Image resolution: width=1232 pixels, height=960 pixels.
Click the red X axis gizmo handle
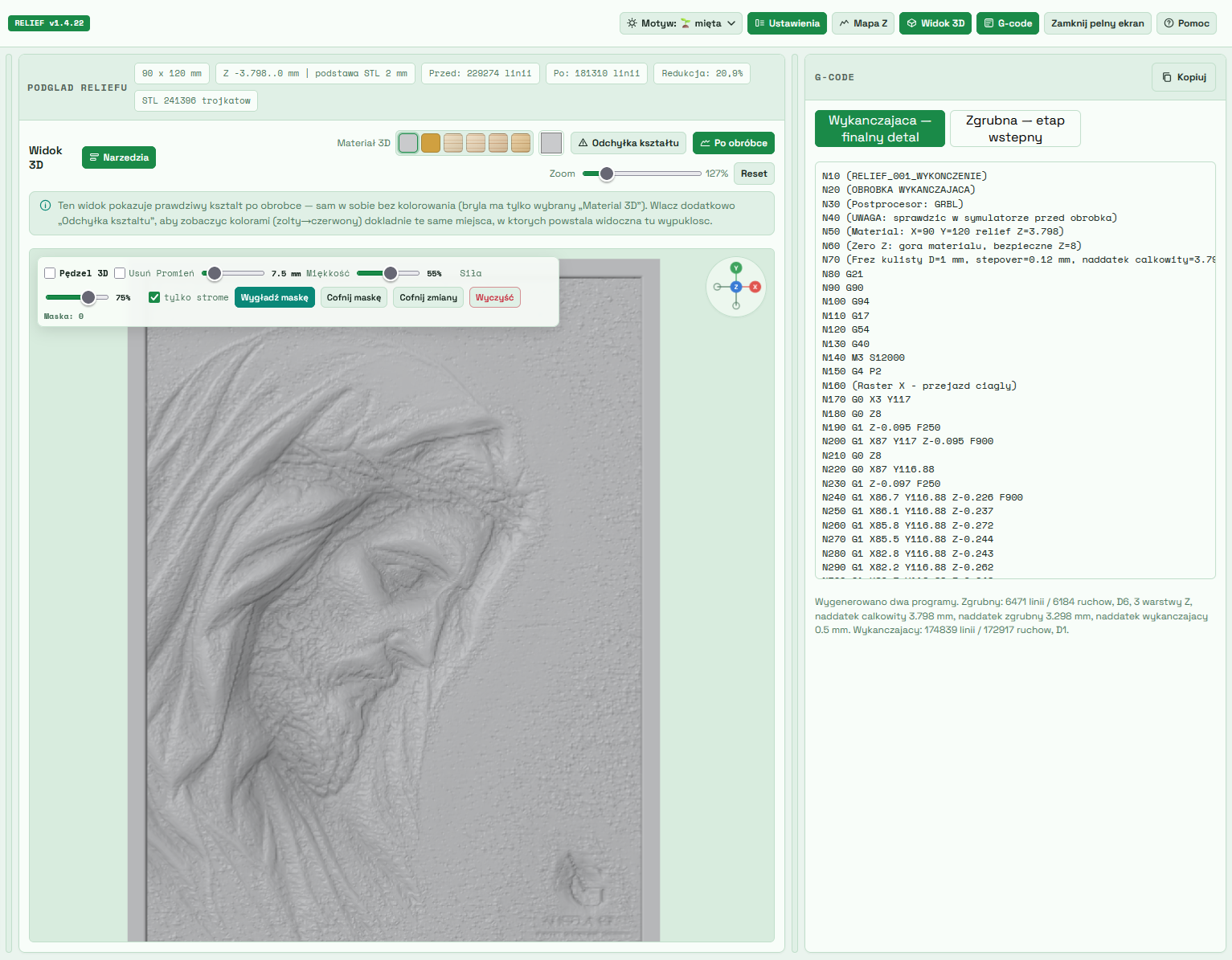[x=755, y=287]
